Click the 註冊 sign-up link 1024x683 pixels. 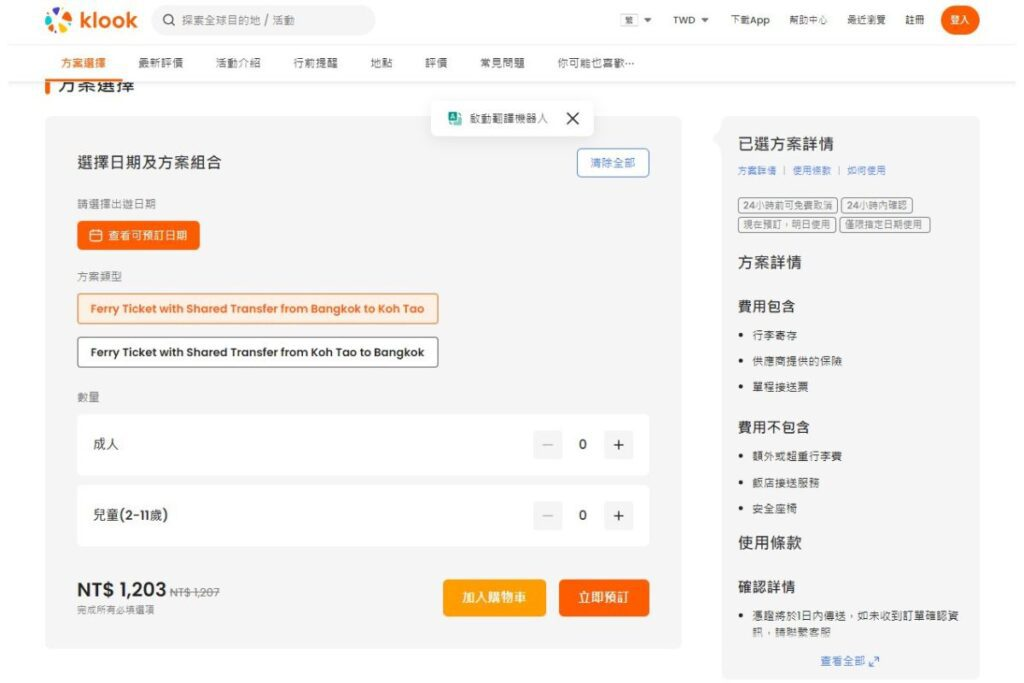pos(914,20)
